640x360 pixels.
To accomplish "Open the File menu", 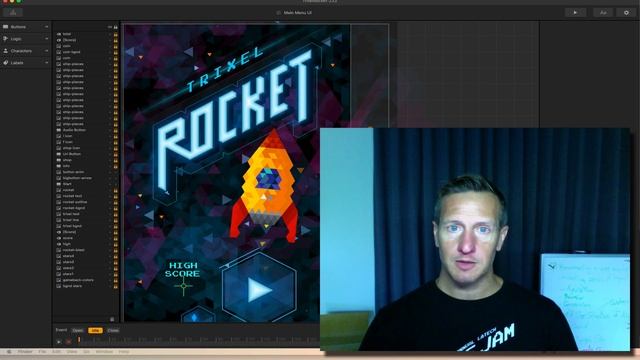I will pyautogui.click(x=42, y=351).
